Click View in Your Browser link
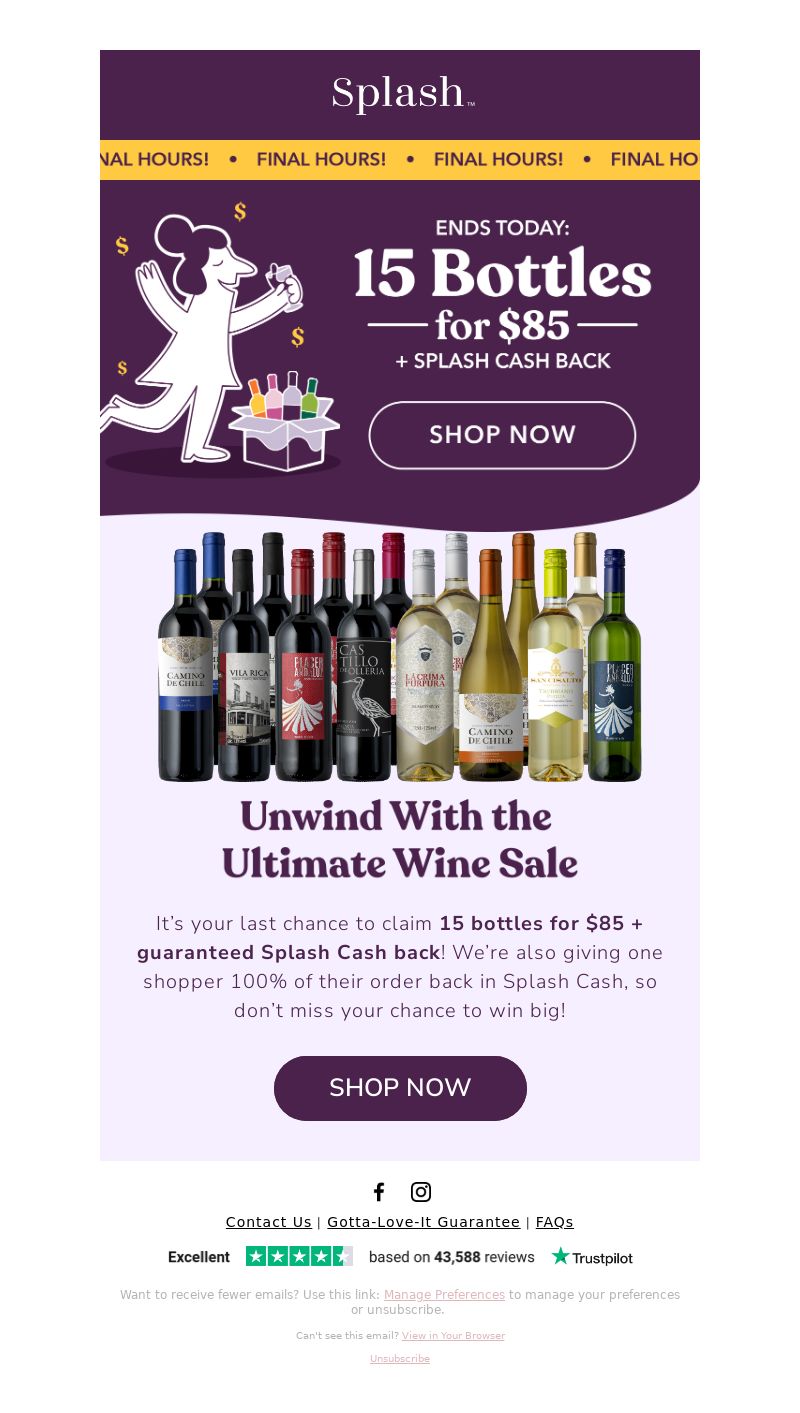Image resolution: width=800 pixels, height=1413 pixels. [453, 1336]
